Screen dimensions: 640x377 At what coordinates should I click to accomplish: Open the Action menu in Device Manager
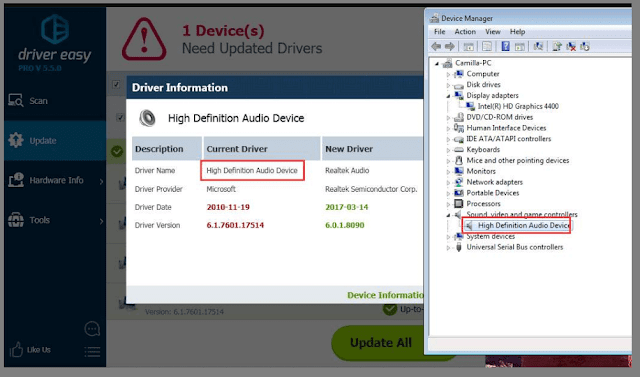[465, 32]
